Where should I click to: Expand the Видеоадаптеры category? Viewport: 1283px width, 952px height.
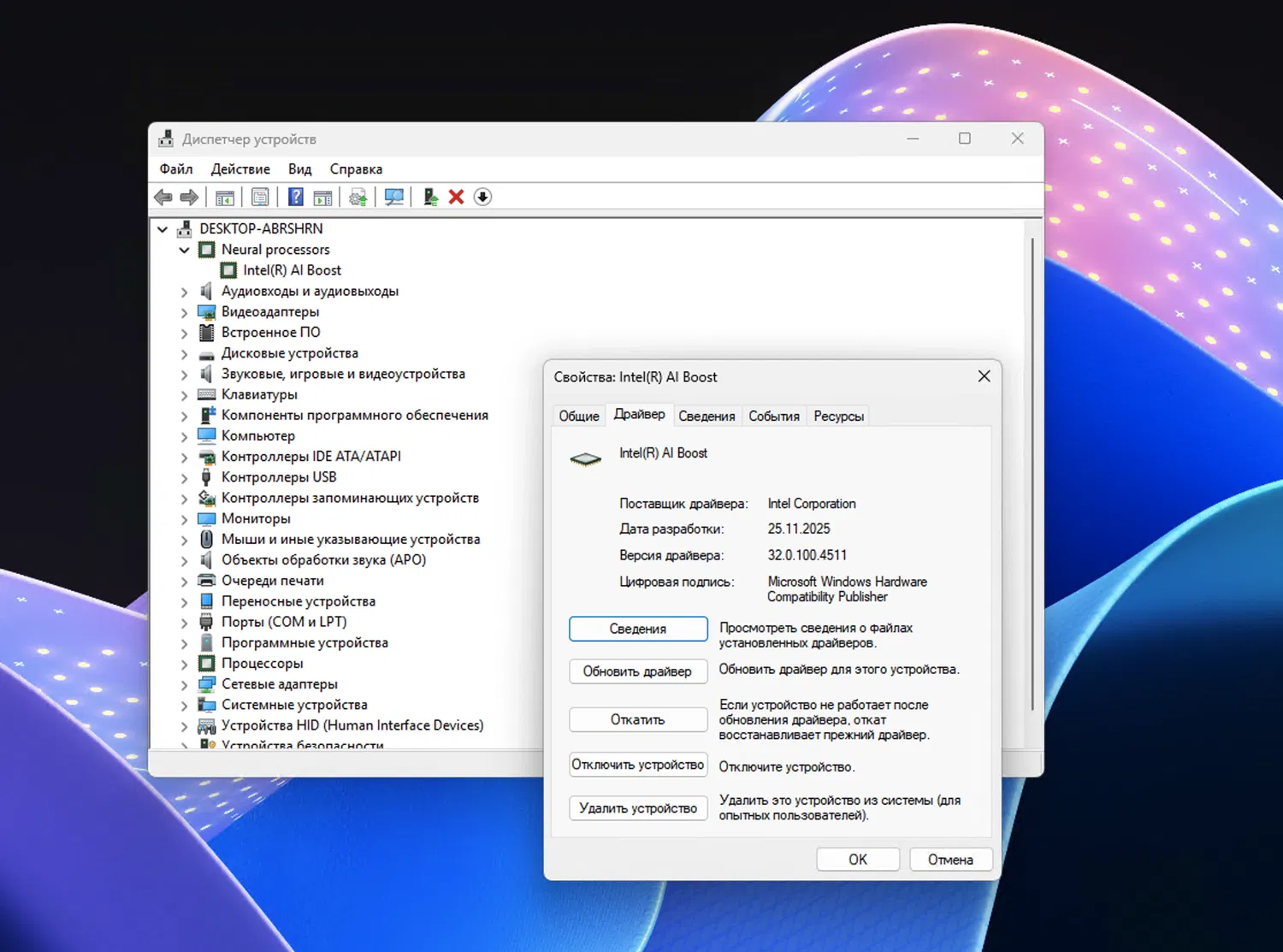183,311
